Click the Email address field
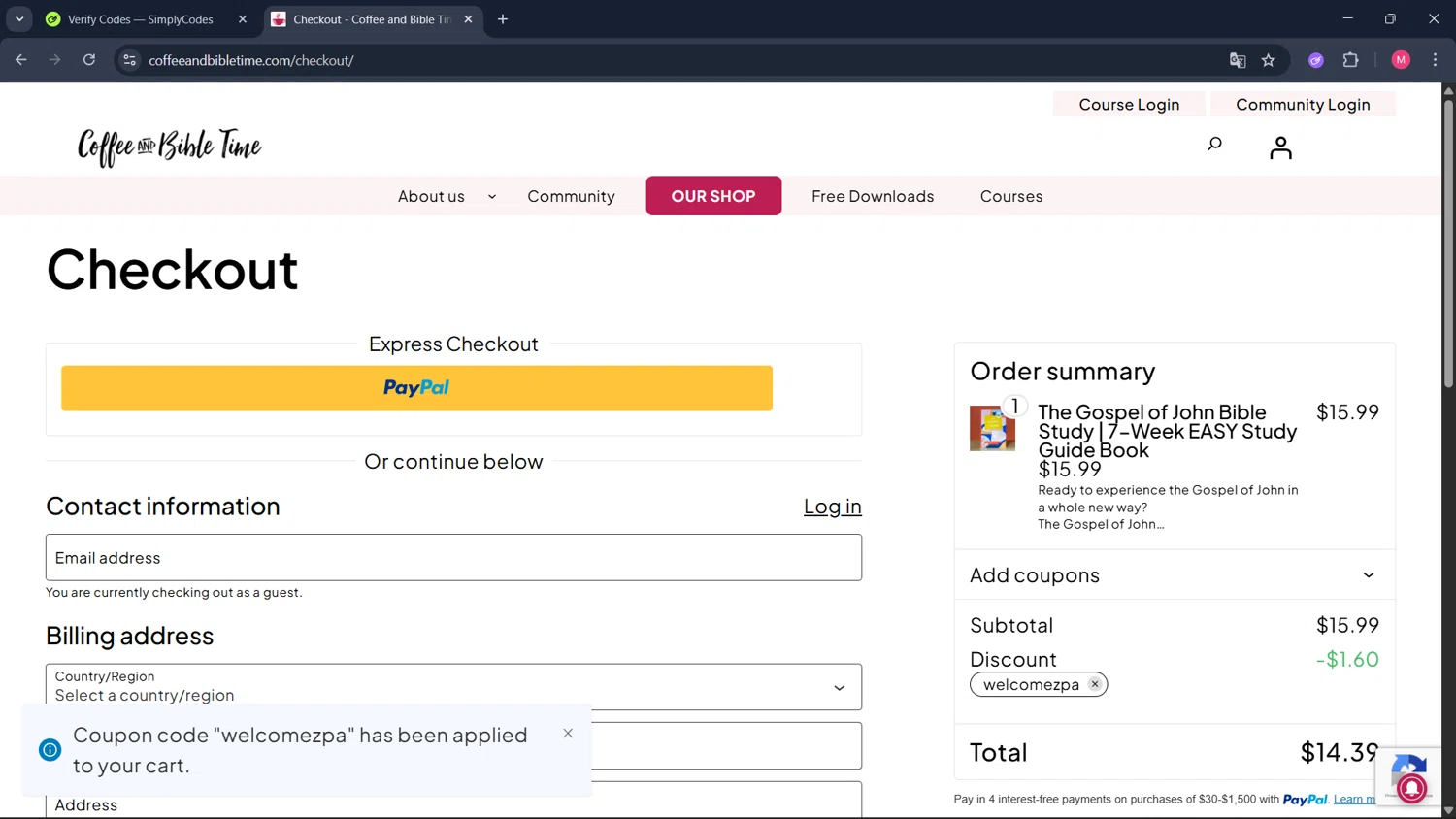The image size is (1456, 819). point(453,558)
